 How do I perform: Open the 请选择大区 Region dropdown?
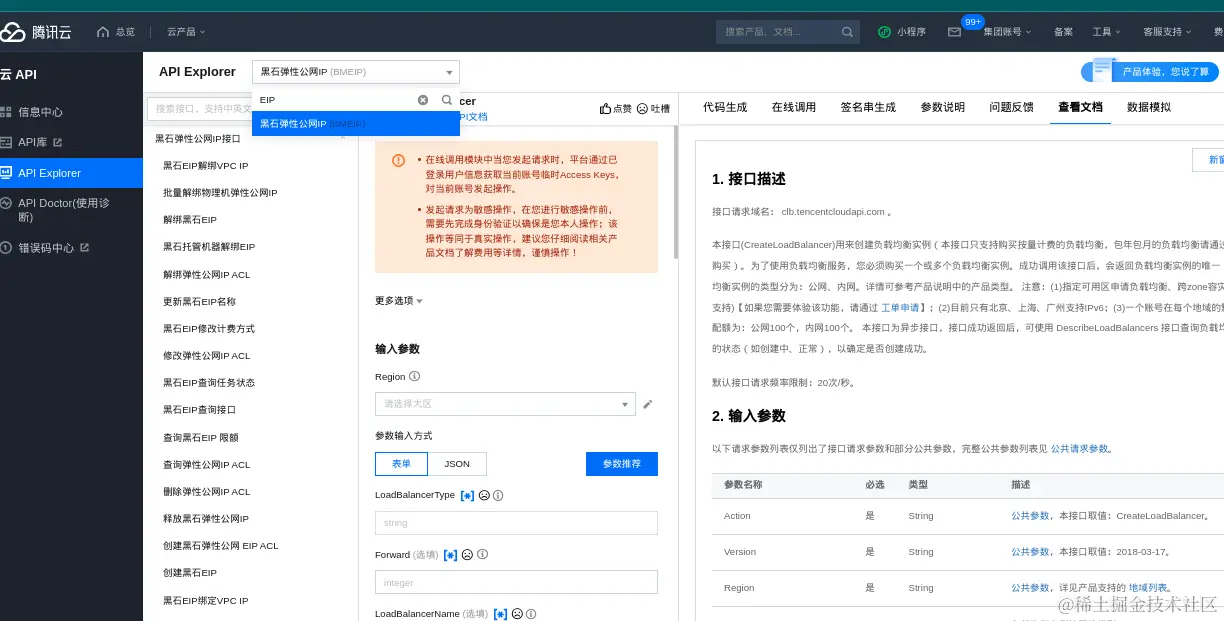pyautogui.click(x=505, y=404)
